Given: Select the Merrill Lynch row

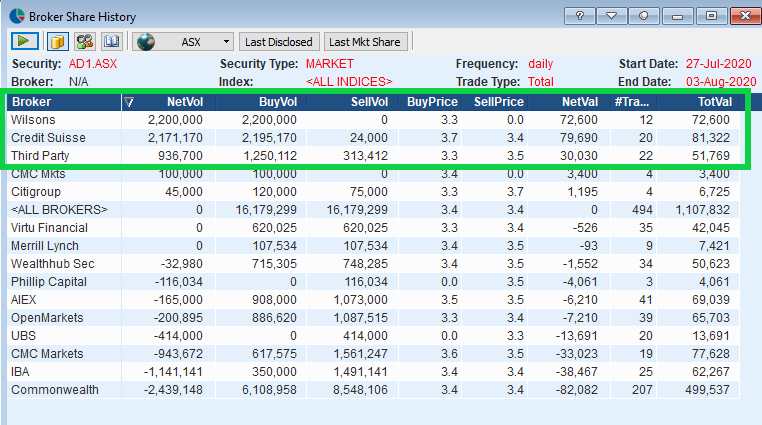Looking at the screenshot, I should click(373, 245).
